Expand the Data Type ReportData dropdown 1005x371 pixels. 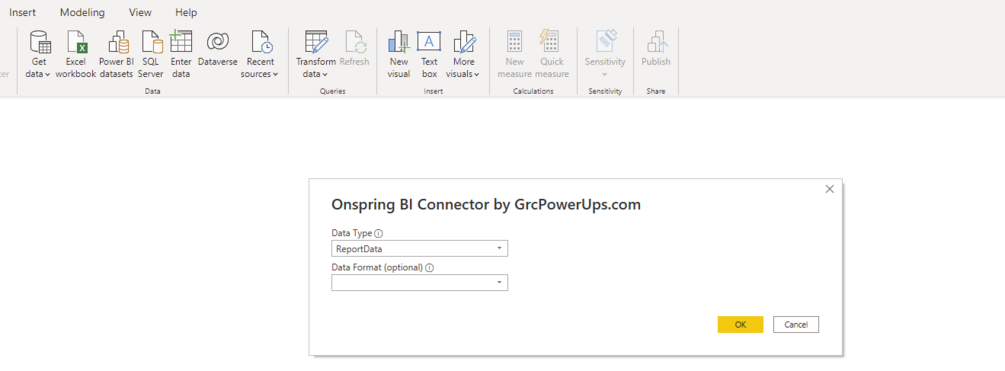[420, 249]
